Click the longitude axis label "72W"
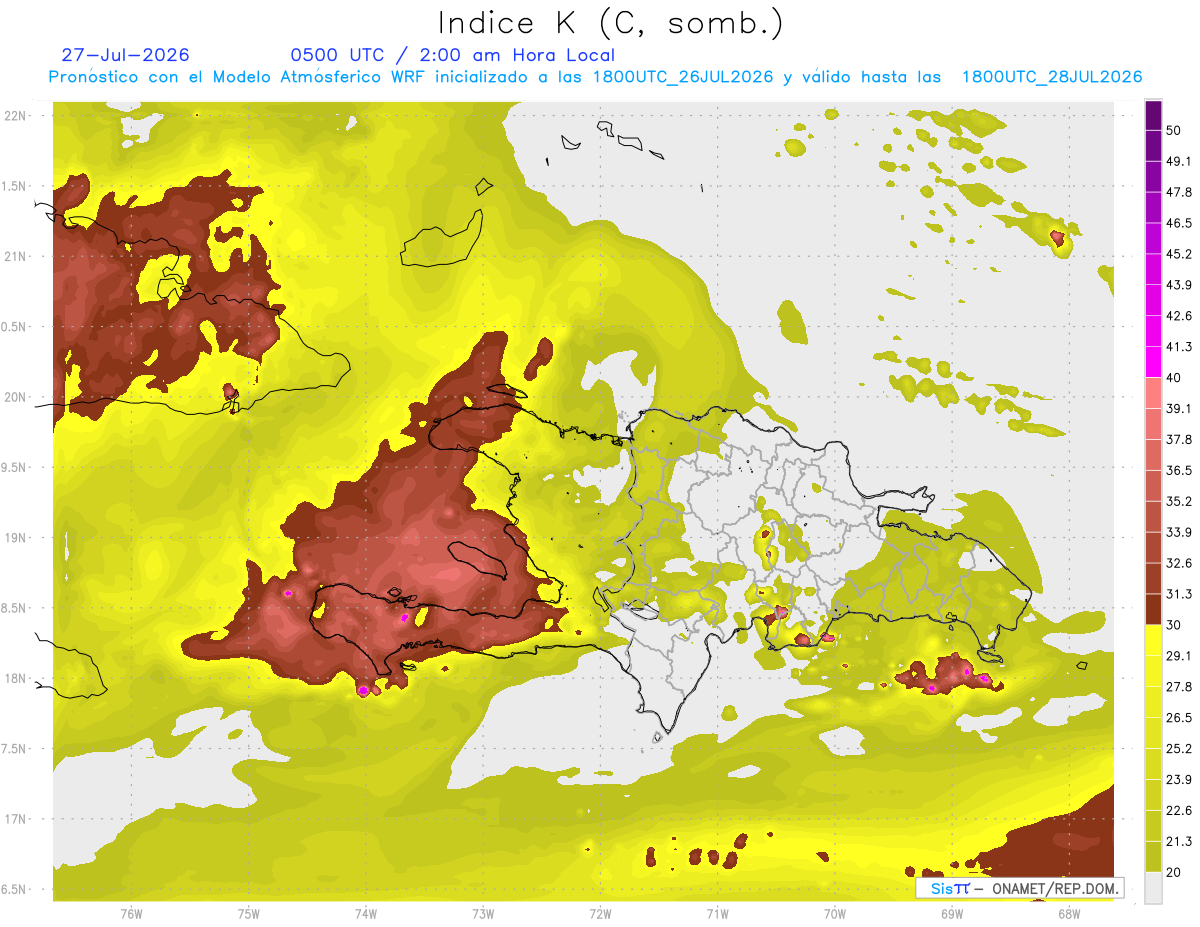The height and width of the screenshot is (927, 1200). [600, 913]
